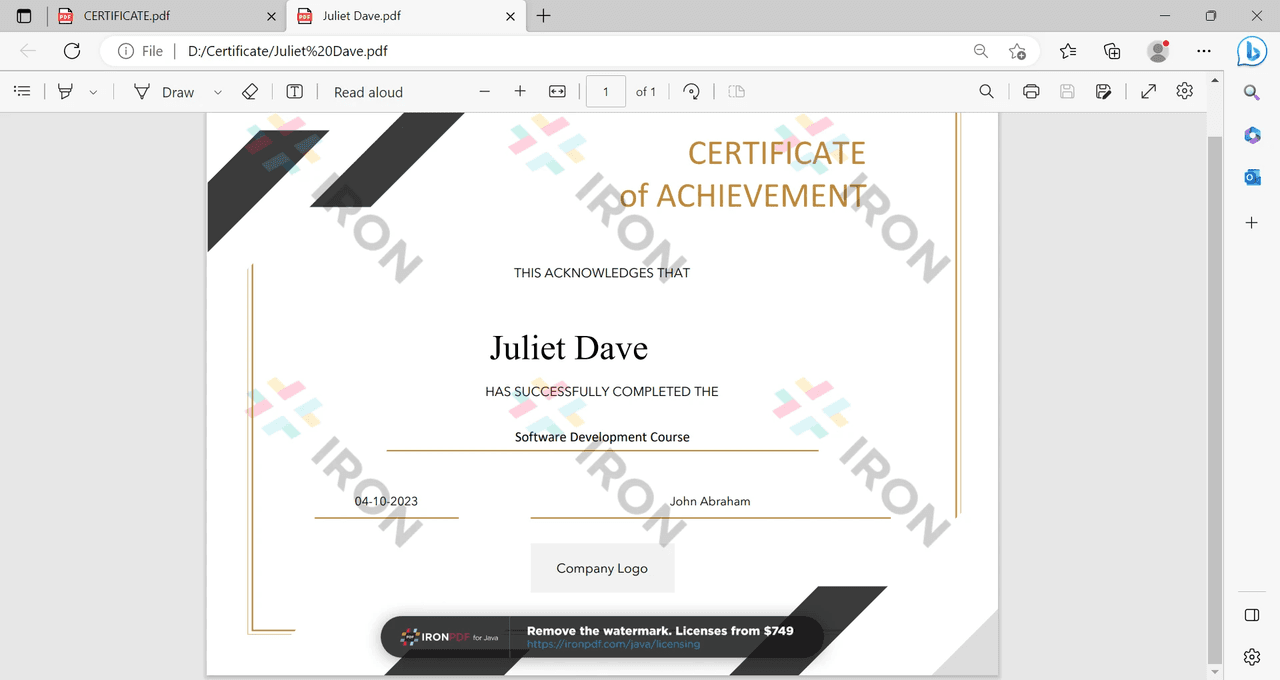Zoom out with the minus icon
1280x680 pixels.
click(485, 91)
